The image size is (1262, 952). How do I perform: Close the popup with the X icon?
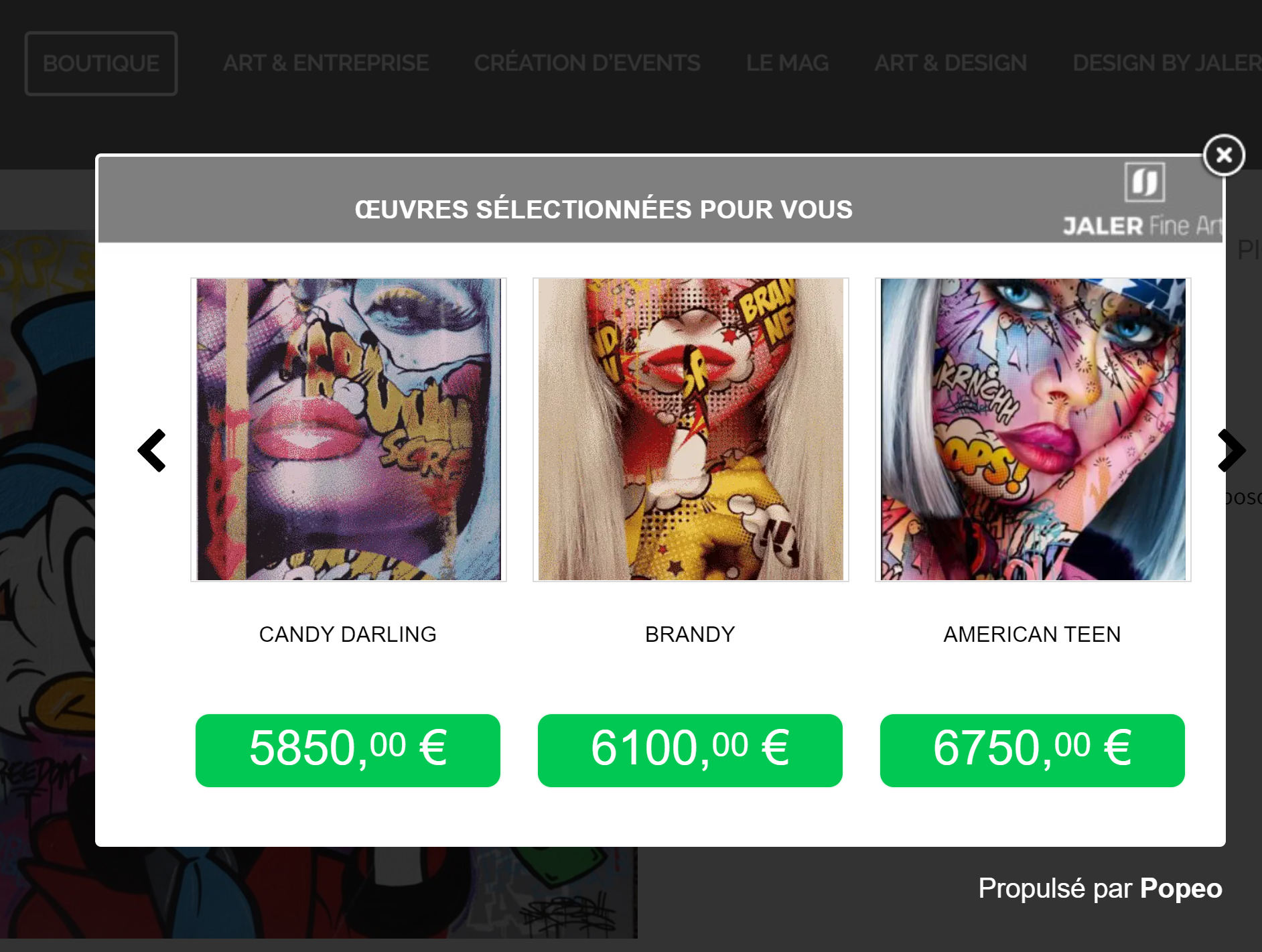[1224, 155]
